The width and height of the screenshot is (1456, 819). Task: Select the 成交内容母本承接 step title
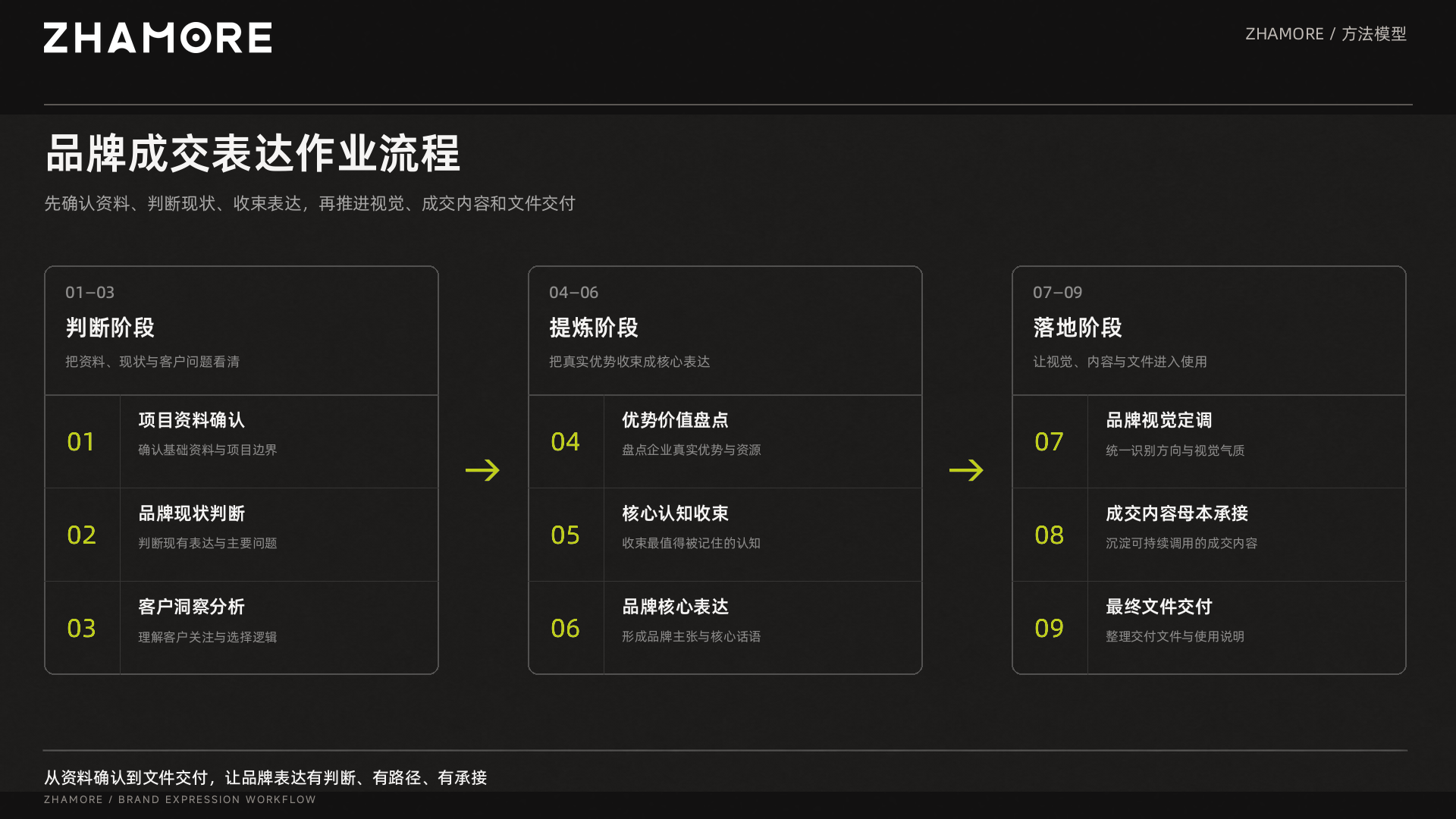coord(1177,513)
